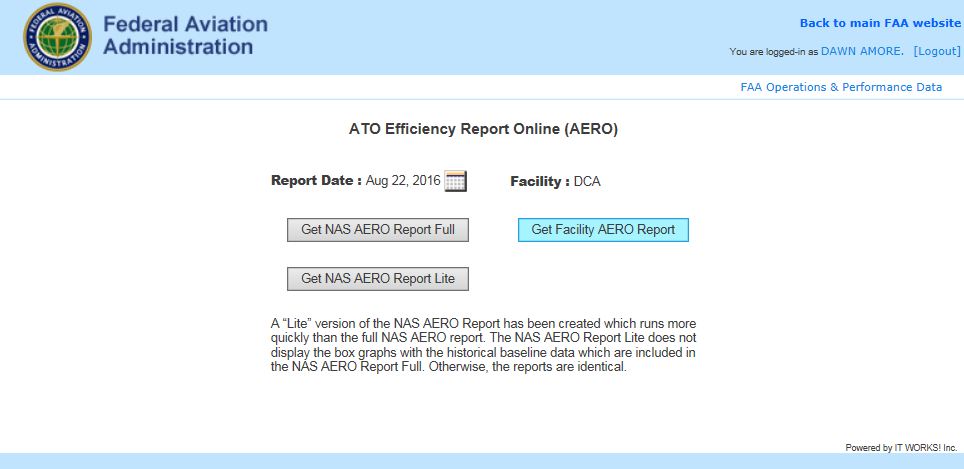
Task: Select the DCA facility value
Action: point(587,182)
